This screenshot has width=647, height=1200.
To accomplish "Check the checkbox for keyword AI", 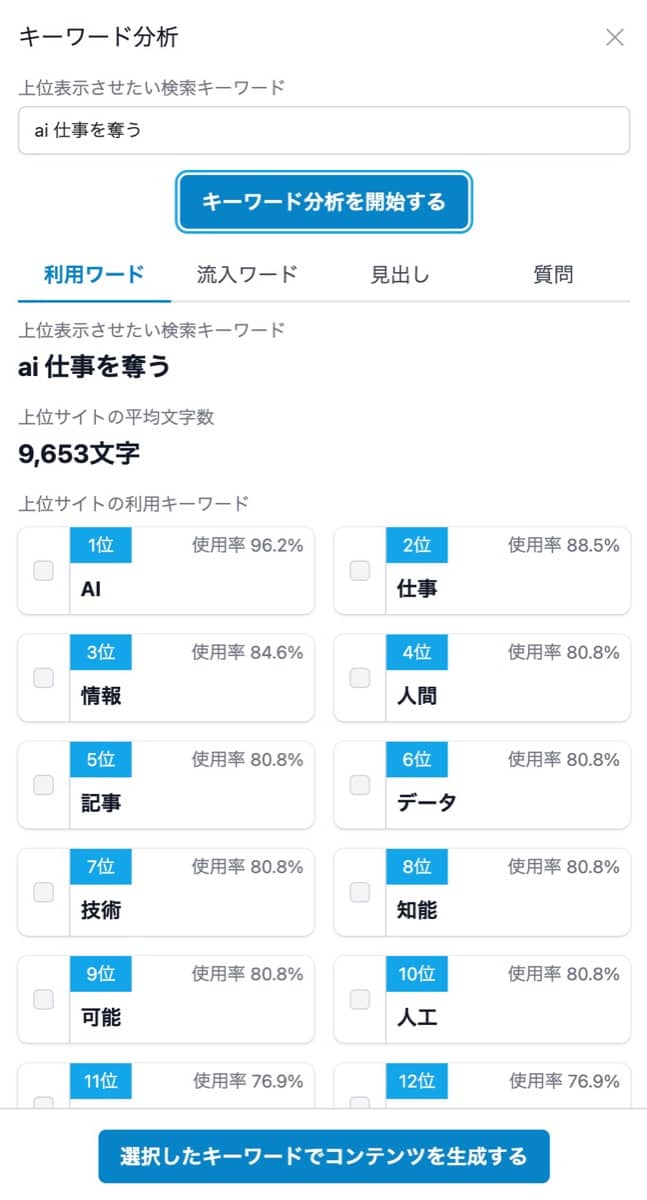I will (x=42, y=570).
